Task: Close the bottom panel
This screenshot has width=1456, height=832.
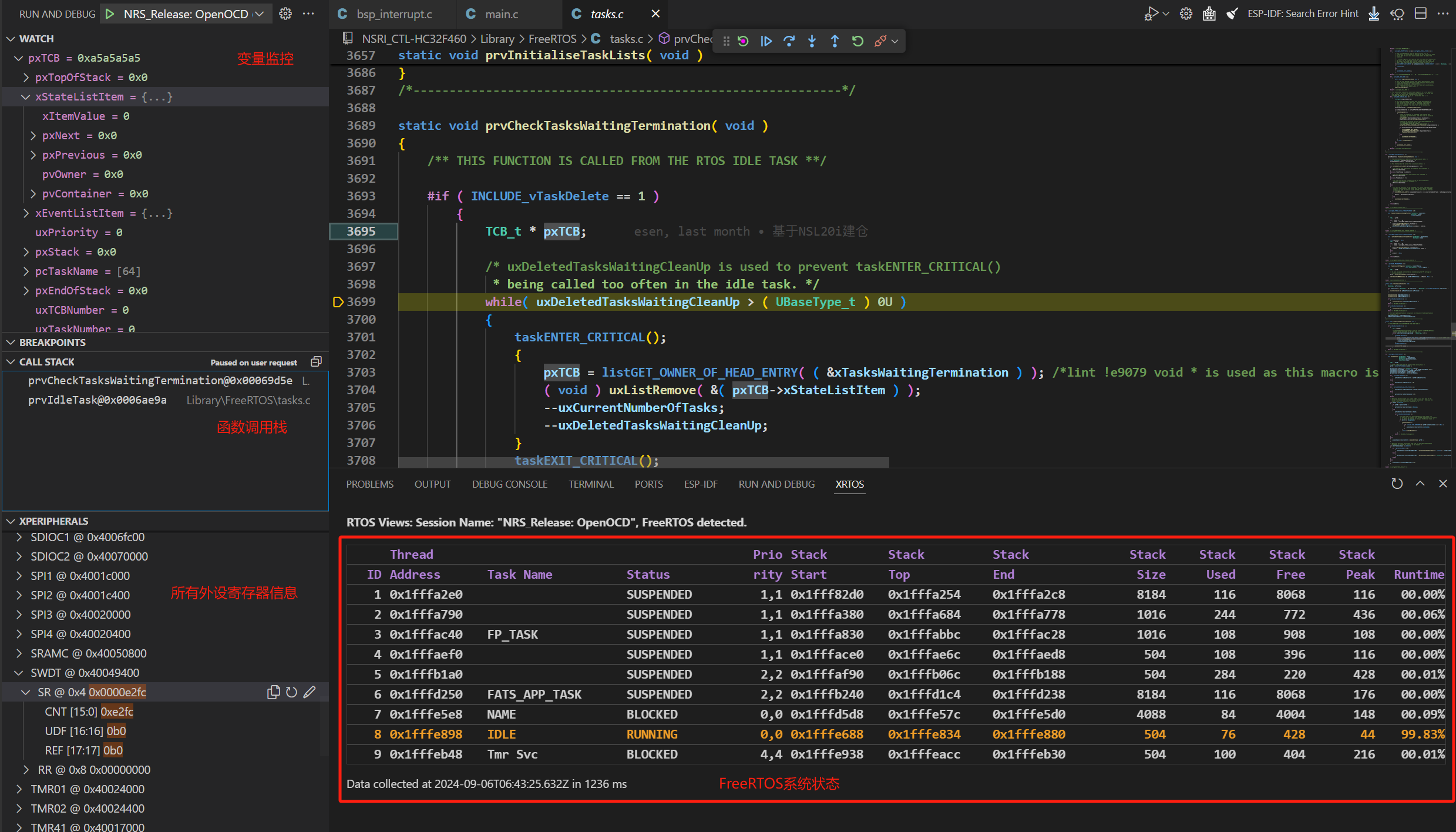Action: tap(1442, 484)
